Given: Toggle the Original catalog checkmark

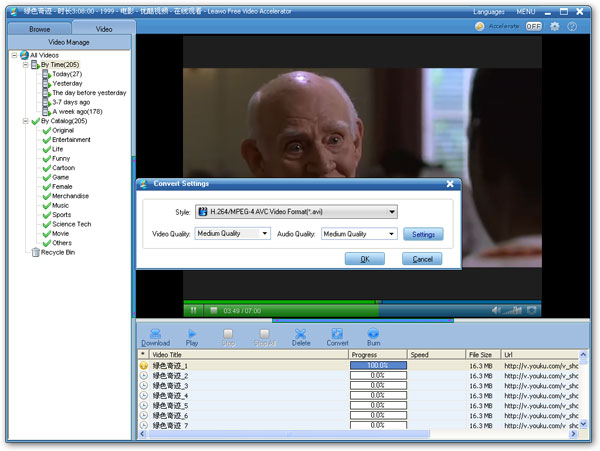Looking at the screenshot, I should click(47, 130).
